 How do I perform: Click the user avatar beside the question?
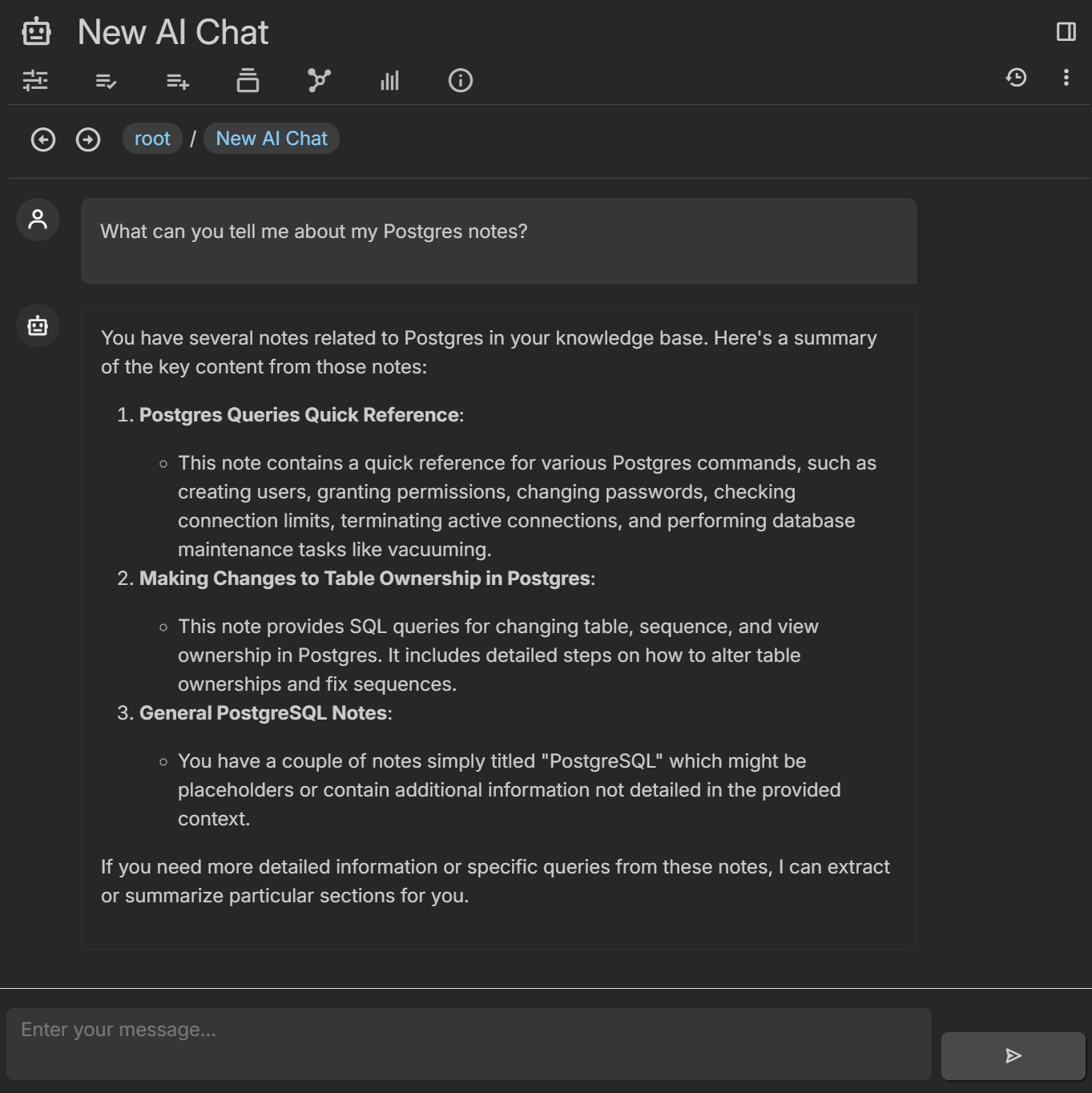tap(38, 220)
